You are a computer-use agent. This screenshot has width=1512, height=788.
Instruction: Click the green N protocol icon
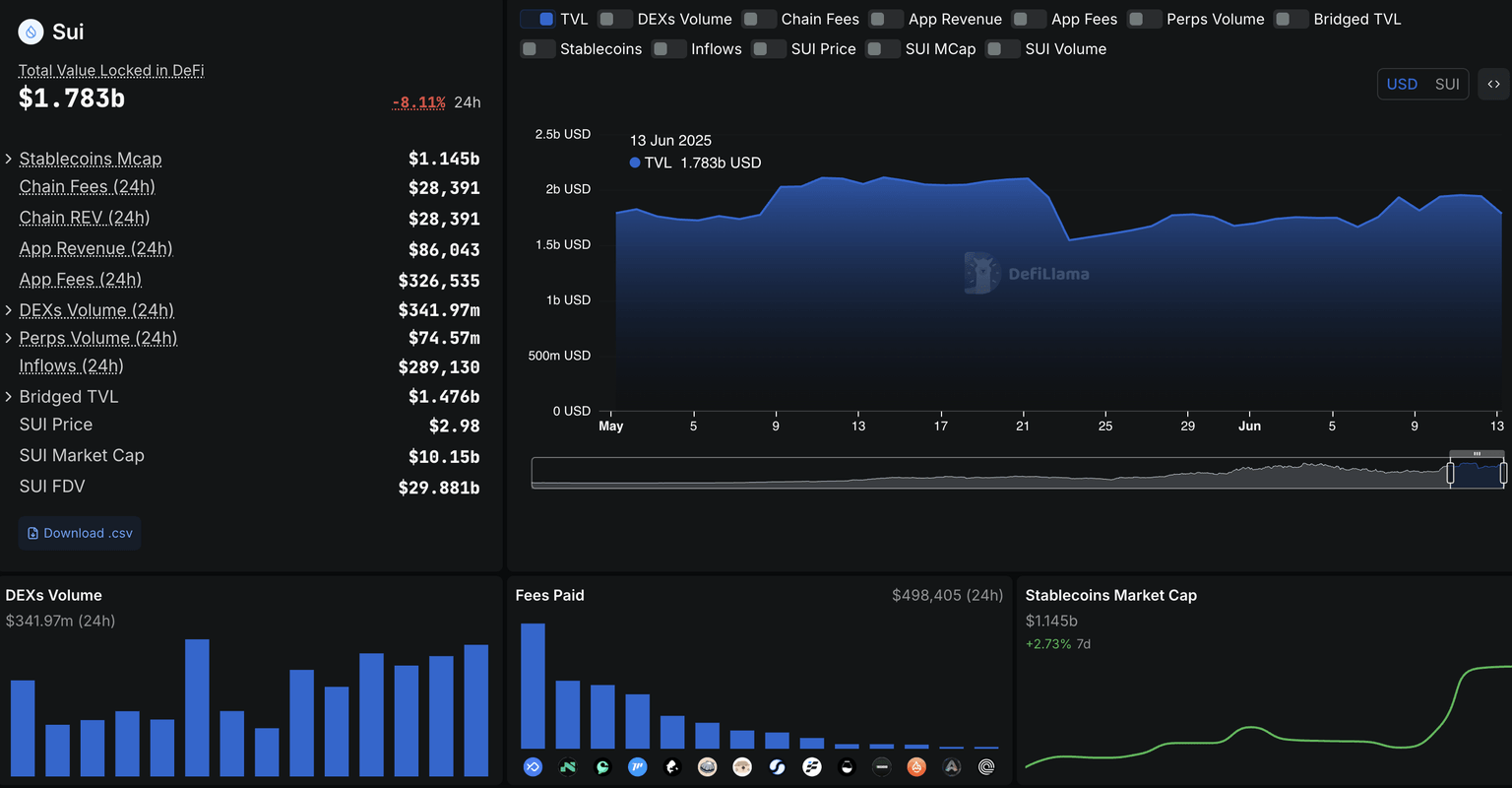[568, 766]
